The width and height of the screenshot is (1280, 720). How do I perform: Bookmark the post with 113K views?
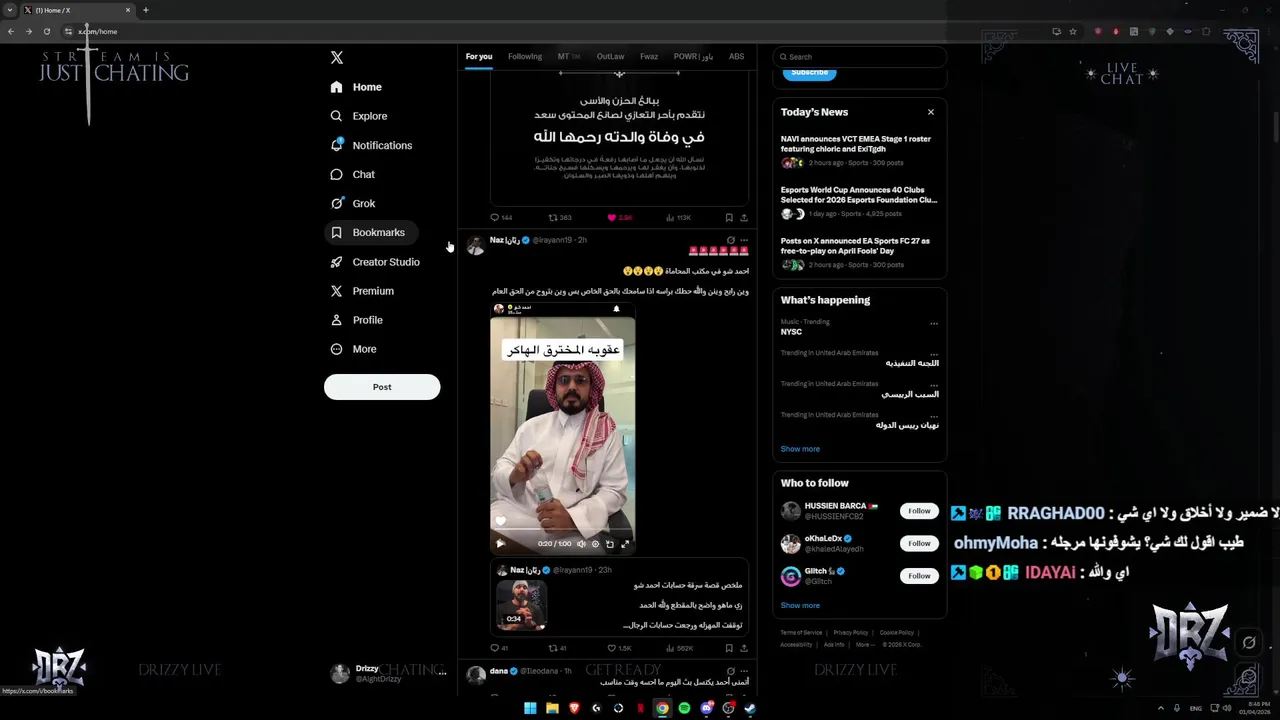[x=729, y=217]
